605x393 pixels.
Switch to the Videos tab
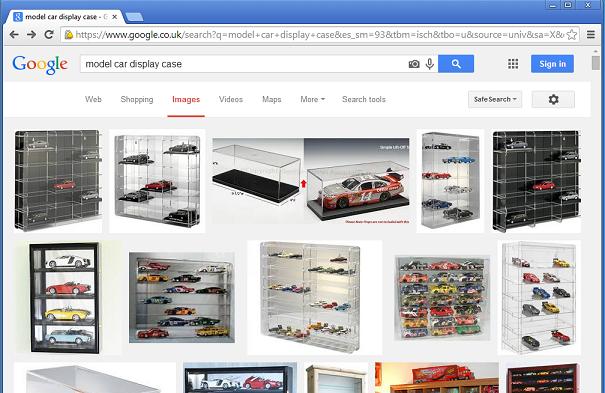(231, 100)
